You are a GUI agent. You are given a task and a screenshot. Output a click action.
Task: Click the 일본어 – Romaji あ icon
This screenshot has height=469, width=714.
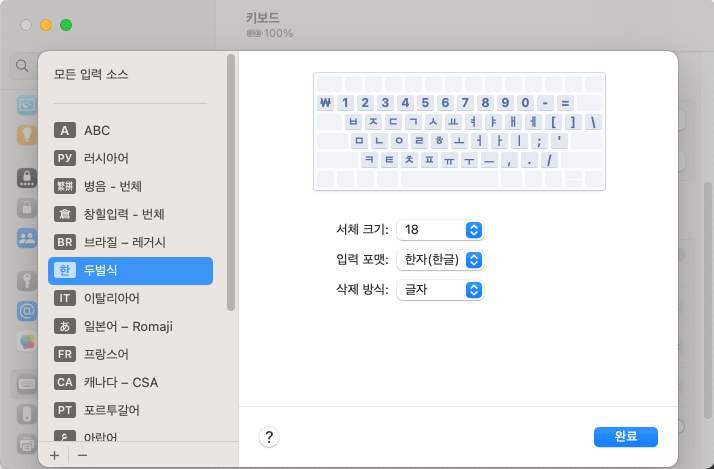[65, 326]
